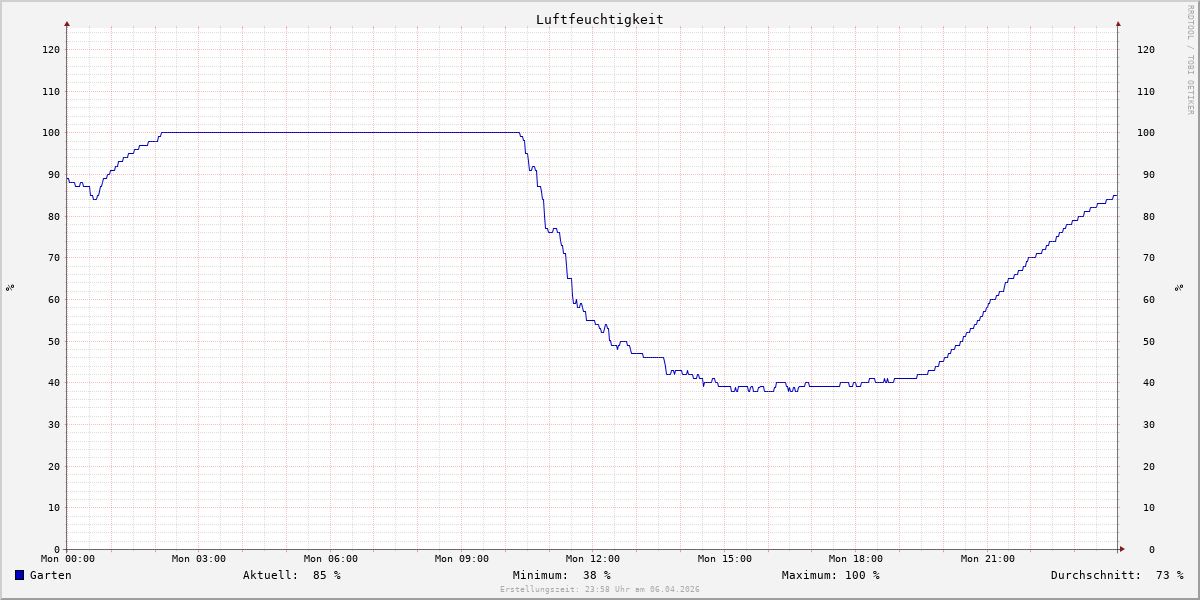Click the Maximum 100 % statistic
Image resolution: width=1200 pixels, height=600 pixels.
(x=830, y=575)
